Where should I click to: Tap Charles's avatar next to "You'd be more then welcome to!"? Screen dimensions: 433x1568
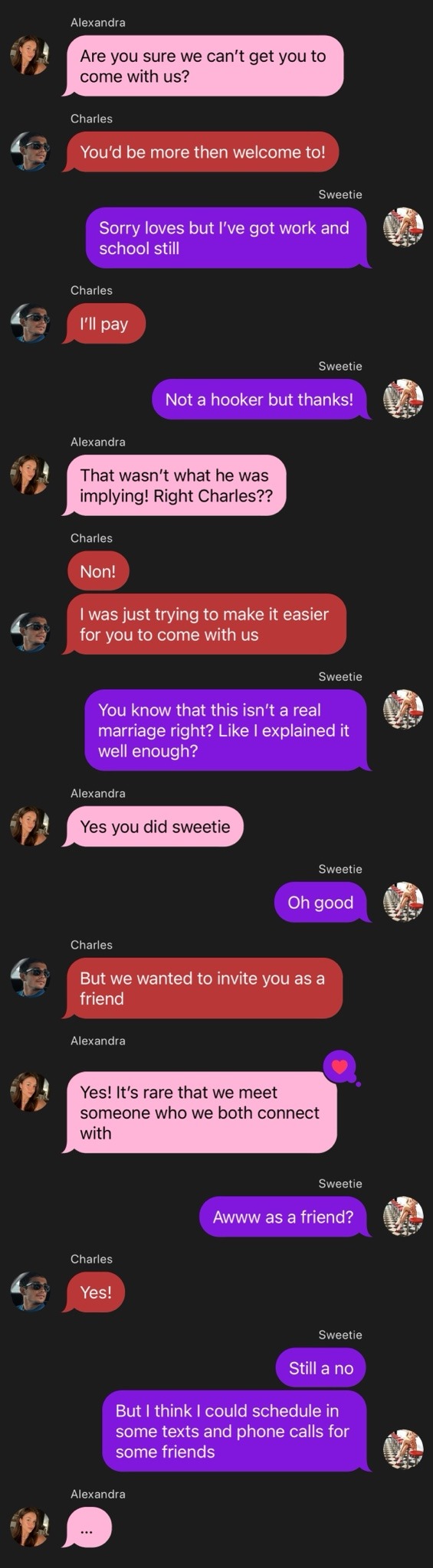30,152
